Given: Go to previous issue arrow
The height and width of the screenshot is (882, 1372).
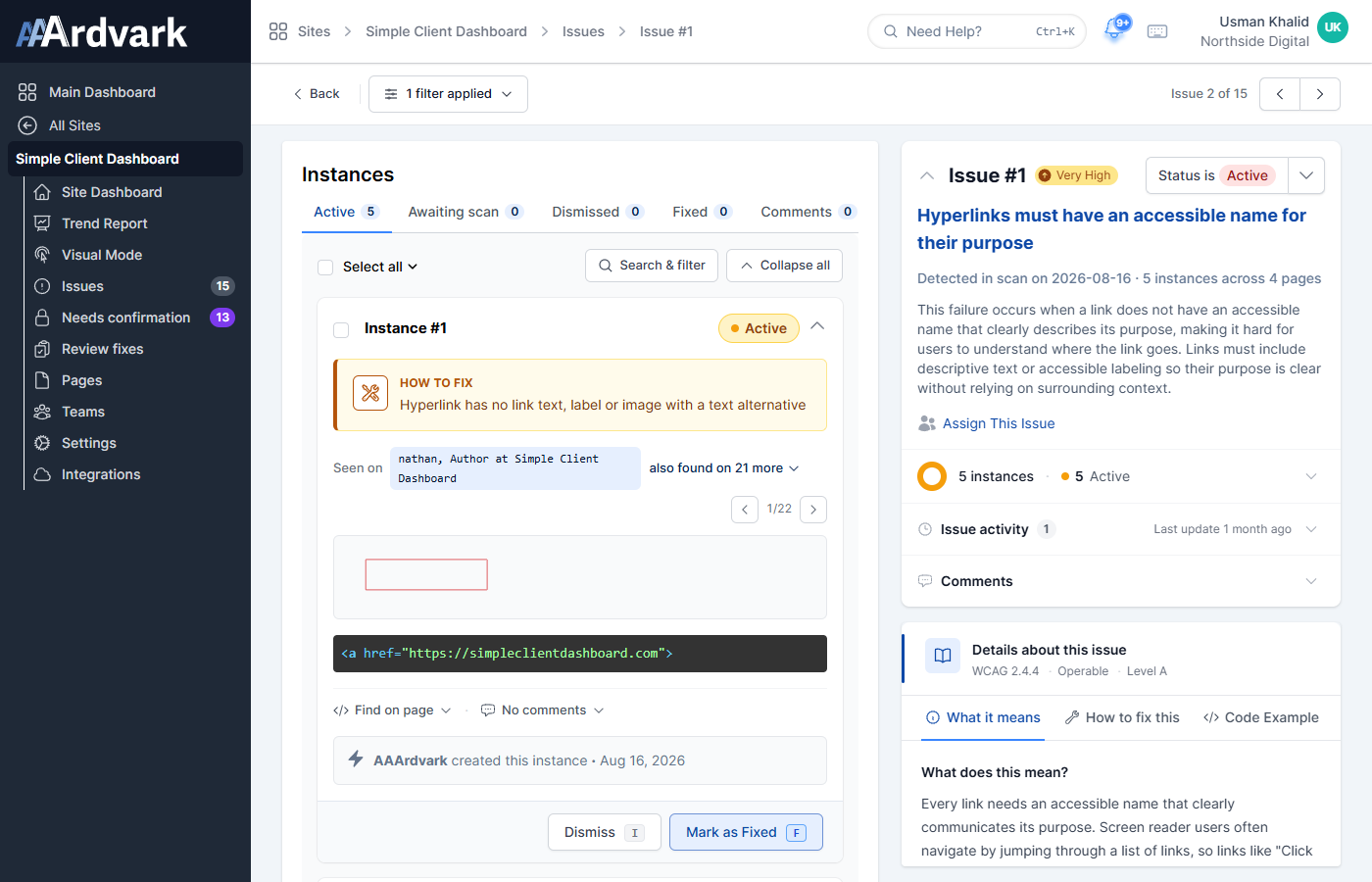Looking at the screenshot, I should (x=1280, y=94).
